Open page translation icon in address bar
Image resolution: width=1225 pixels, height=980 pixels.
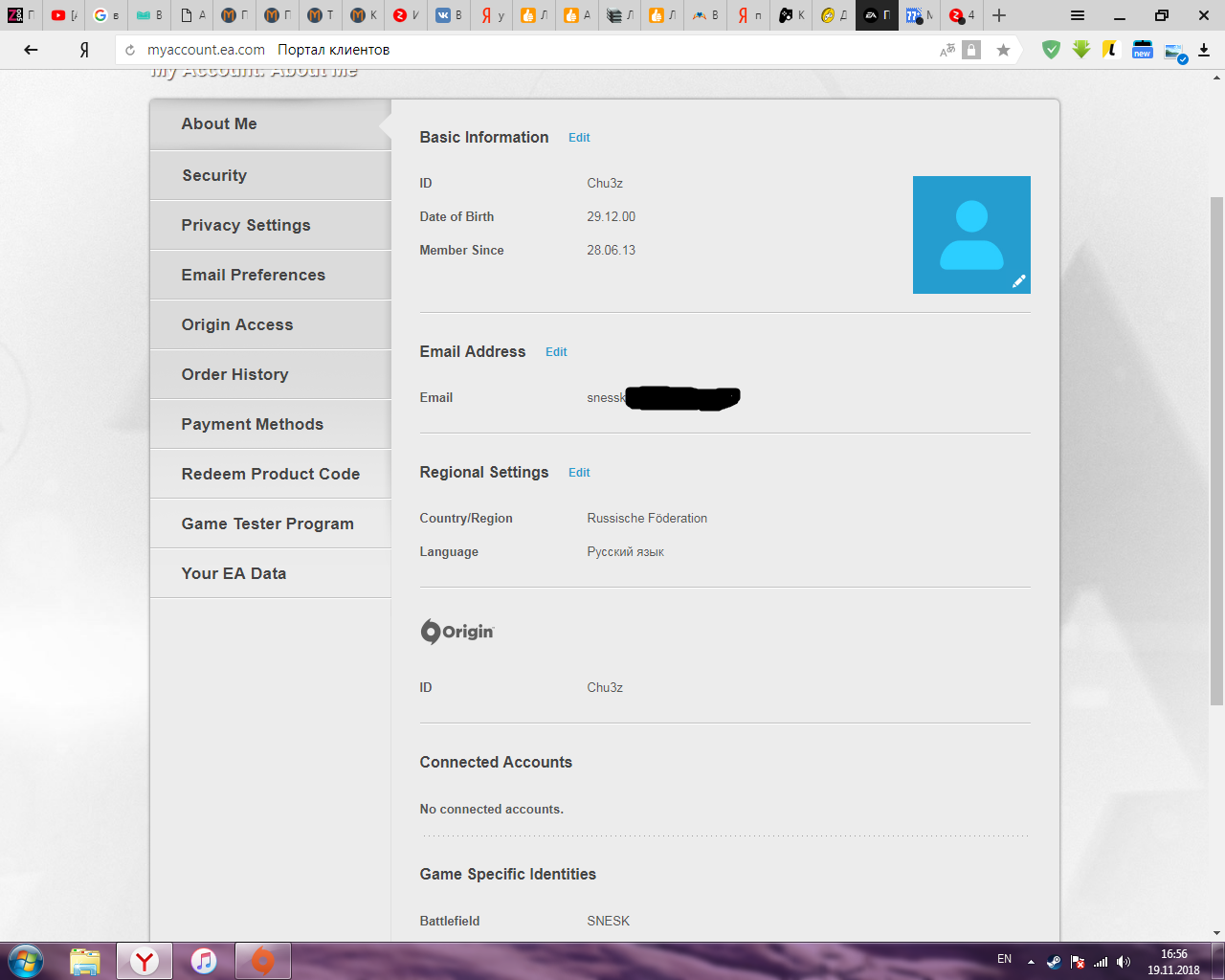pos(947,50)
